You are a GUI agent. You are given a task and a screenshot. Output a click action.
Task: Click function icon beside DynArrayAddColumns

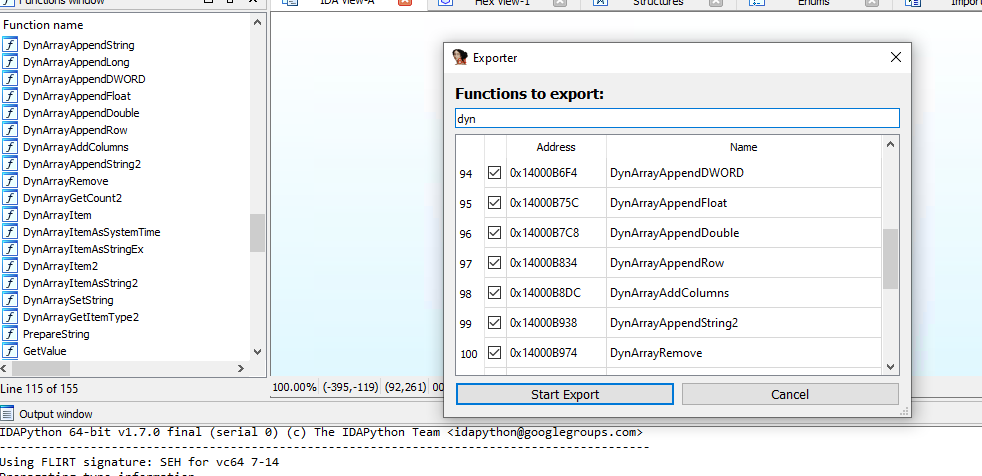tap(10, 147)
